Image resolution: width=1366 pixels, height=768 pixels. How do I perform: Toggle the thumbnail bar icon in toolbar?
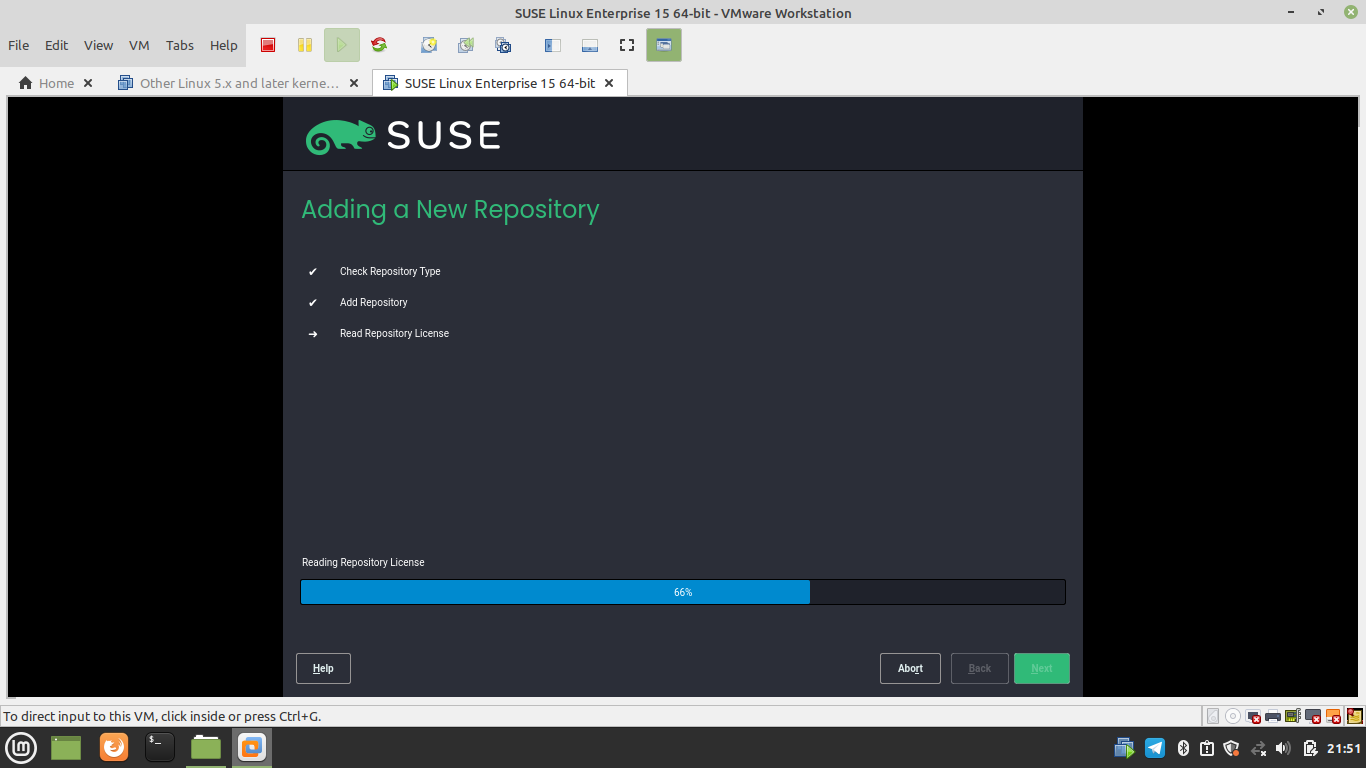tap(590, 45)
